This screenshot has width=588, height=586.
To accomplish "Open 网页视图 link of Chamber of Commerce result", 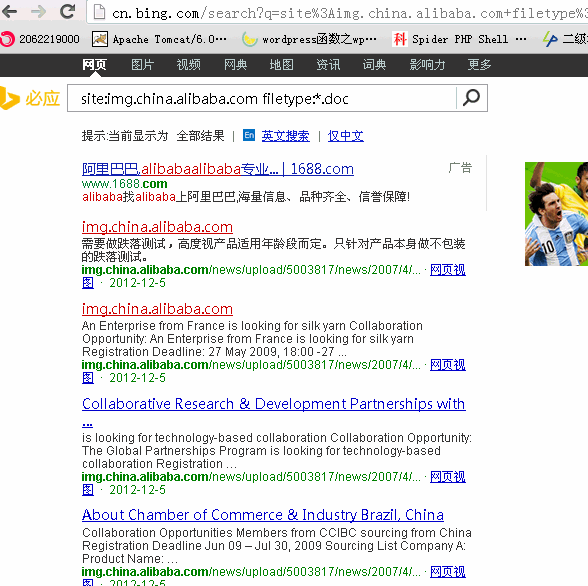I will [447, 572].
